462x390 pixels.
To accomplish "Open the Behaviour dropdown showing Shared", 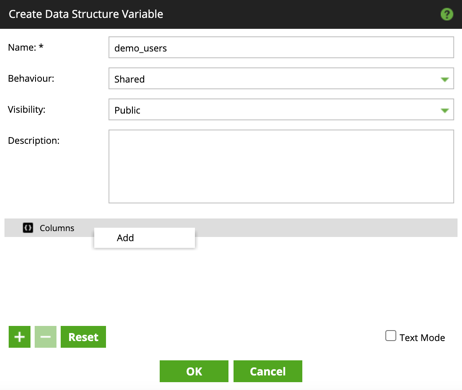I will (281, 78).
